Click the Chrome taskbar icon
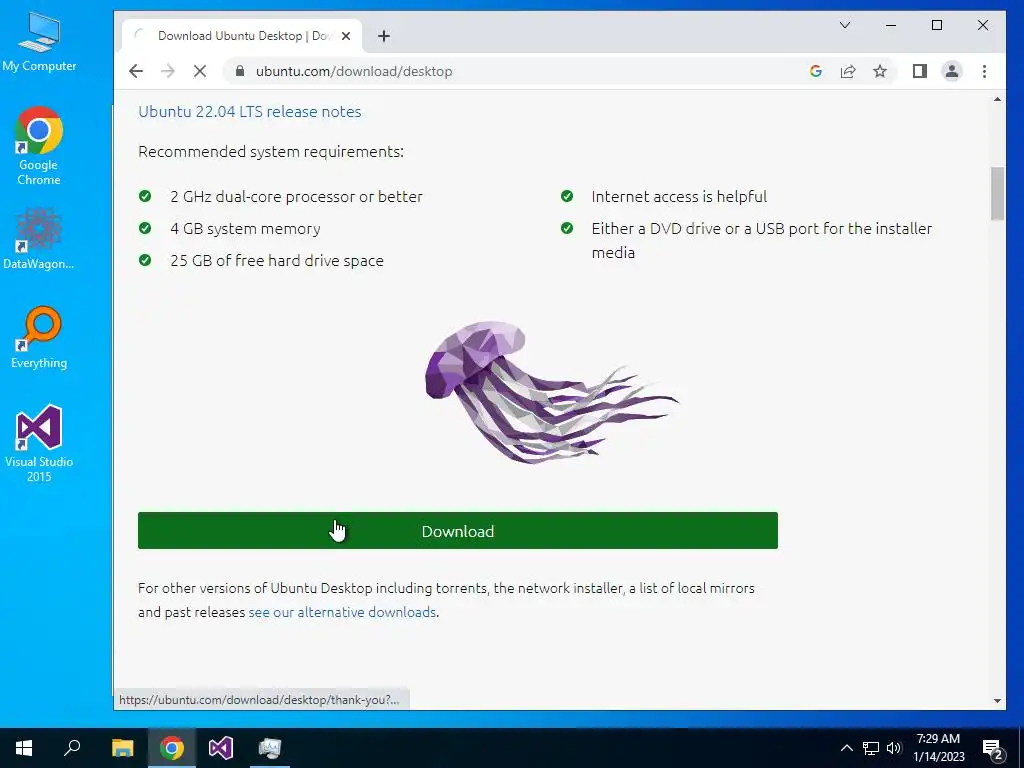Image resolution: width=1024 pixels, height=768 pixels. (x=172, y=748)
